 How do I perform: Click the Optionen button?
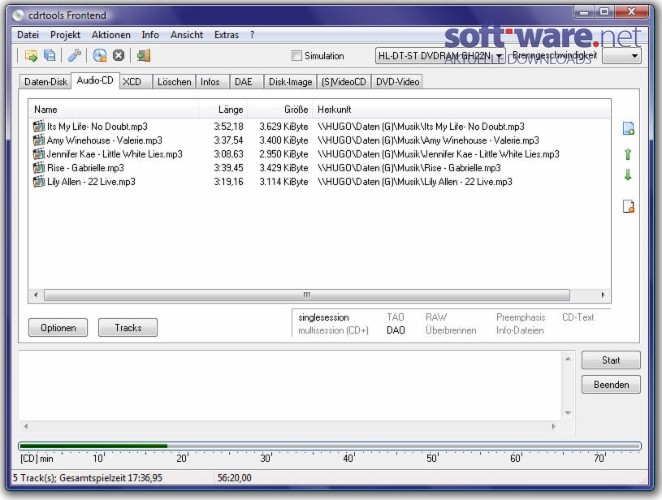pyautogui.click(x=58, y=328)
